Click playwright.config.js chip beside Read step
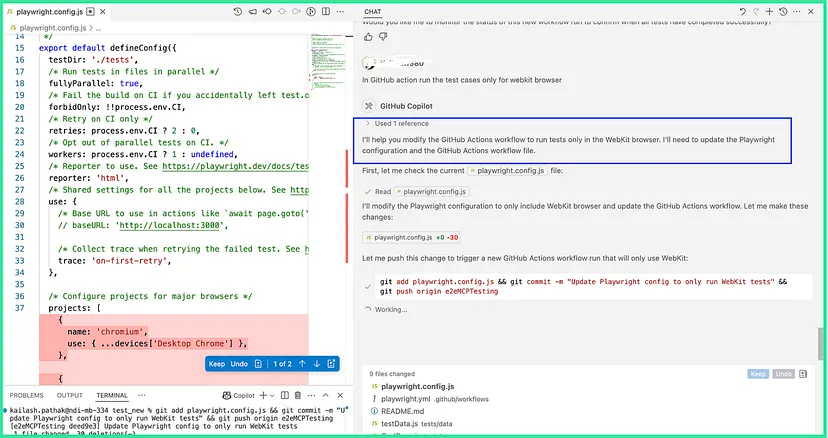 pos(432,192)
